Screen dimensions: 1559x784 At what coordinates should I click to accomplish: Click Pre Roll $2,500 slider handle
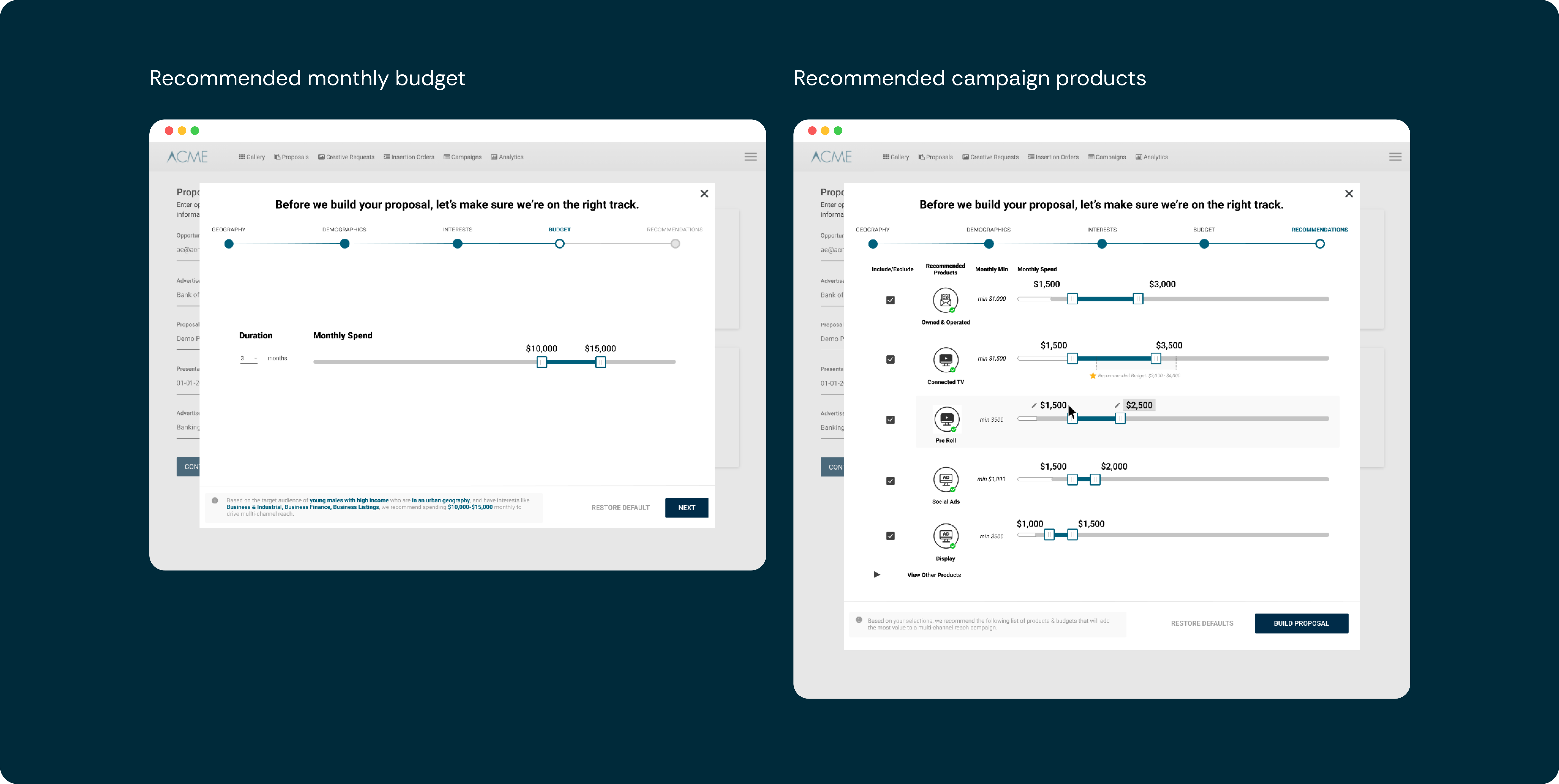(x=1120, y=419)
